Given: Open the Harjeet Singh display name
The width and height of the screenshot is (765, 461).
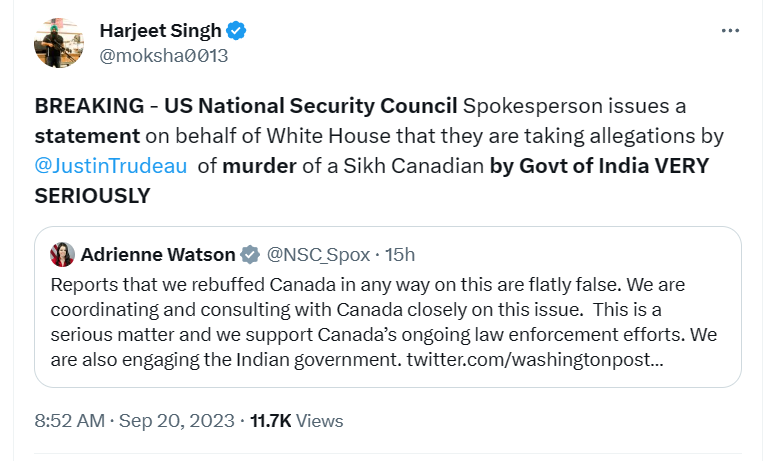Looking at the screenshot, I should [x=161, y=31].
